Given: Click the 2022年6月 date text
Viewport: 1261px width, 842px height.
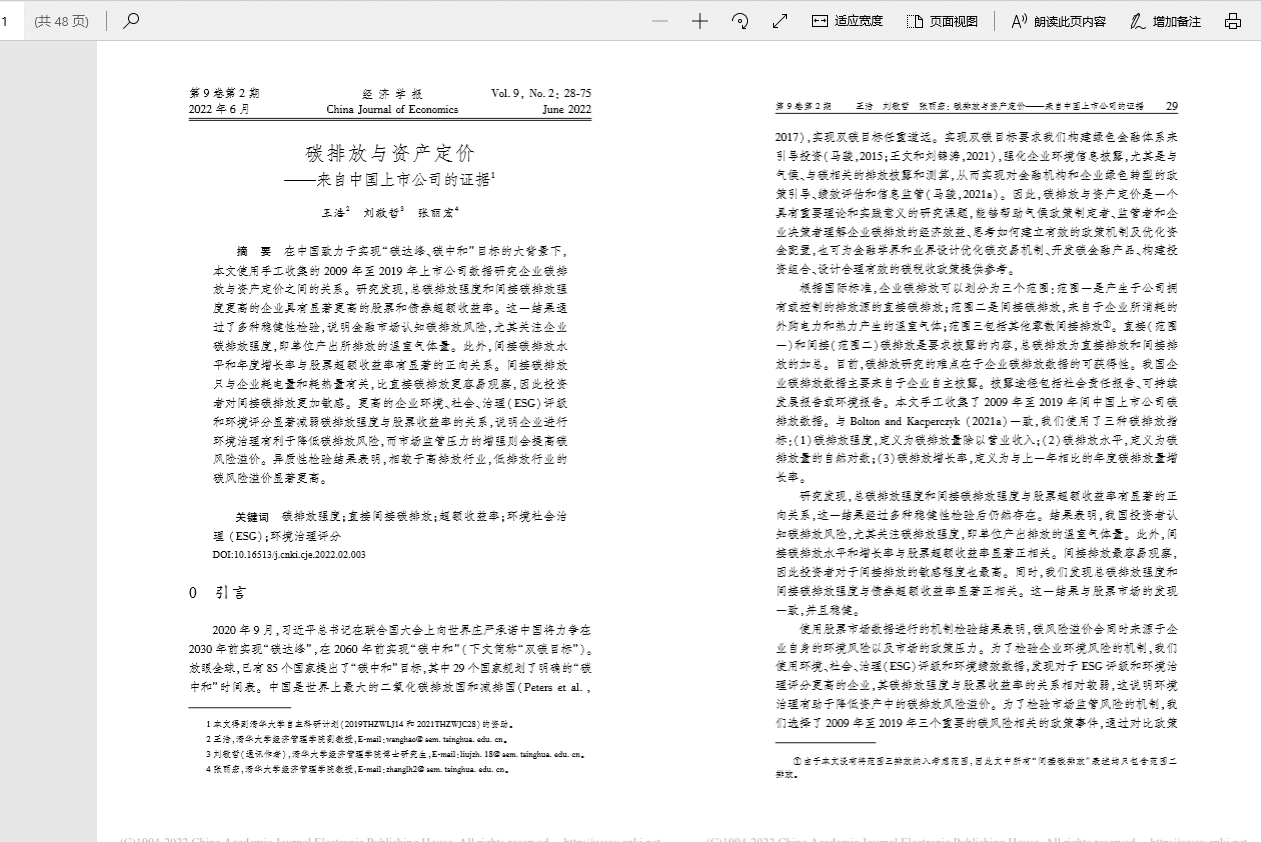Looking at the screenshot, I should coord(219,110).
